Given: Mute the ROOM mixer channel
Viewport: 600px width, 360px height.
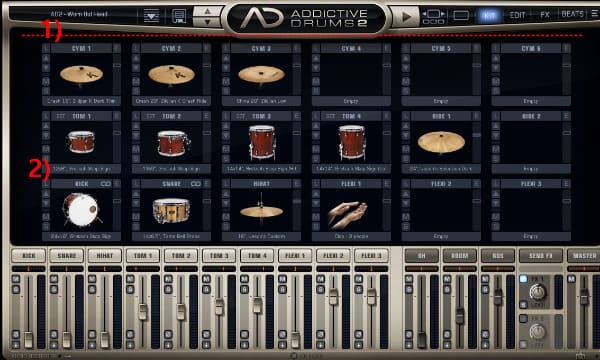Looking at the screenshot, I should 447,279.
